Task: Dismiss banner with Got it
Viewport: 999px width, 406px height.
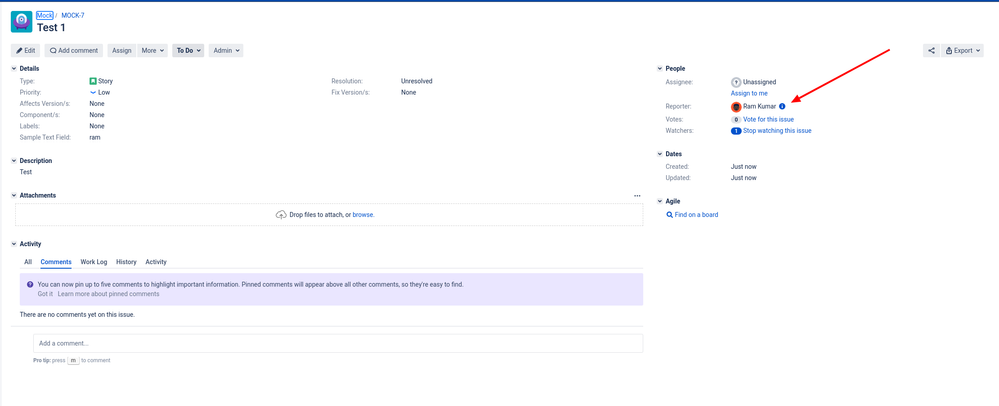Action: (x=45, y=294)
